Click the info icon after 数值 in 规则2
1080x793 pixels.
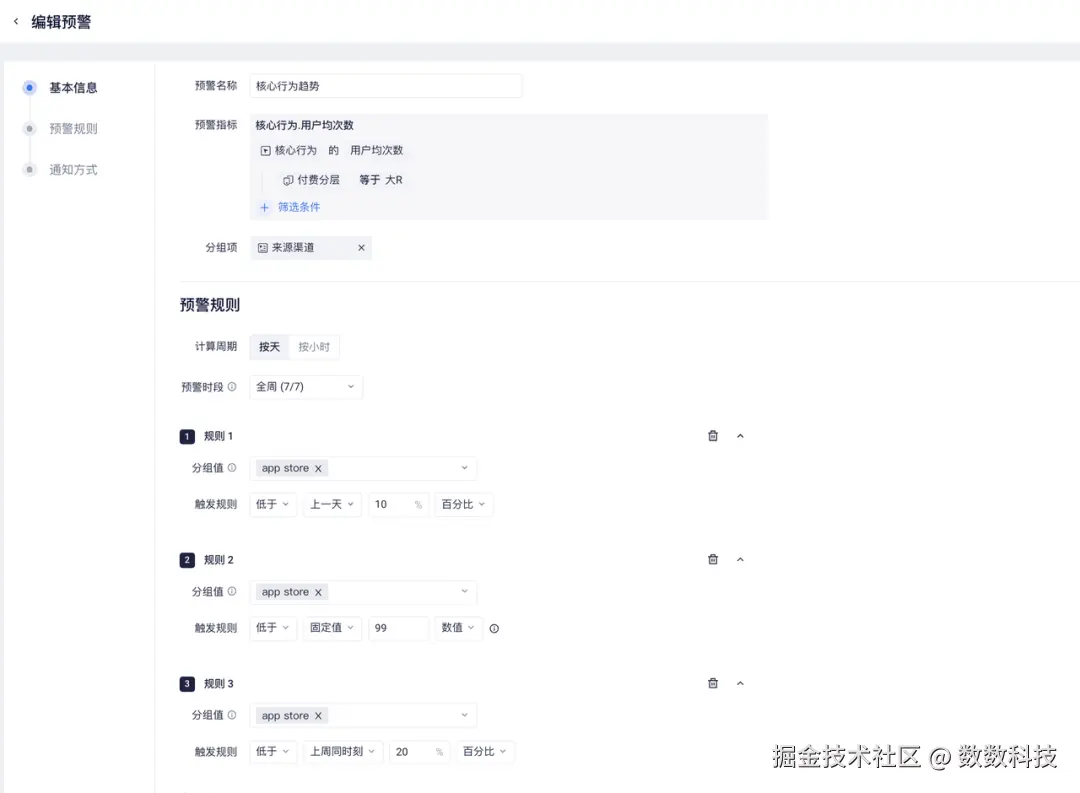tap(493, 628)
